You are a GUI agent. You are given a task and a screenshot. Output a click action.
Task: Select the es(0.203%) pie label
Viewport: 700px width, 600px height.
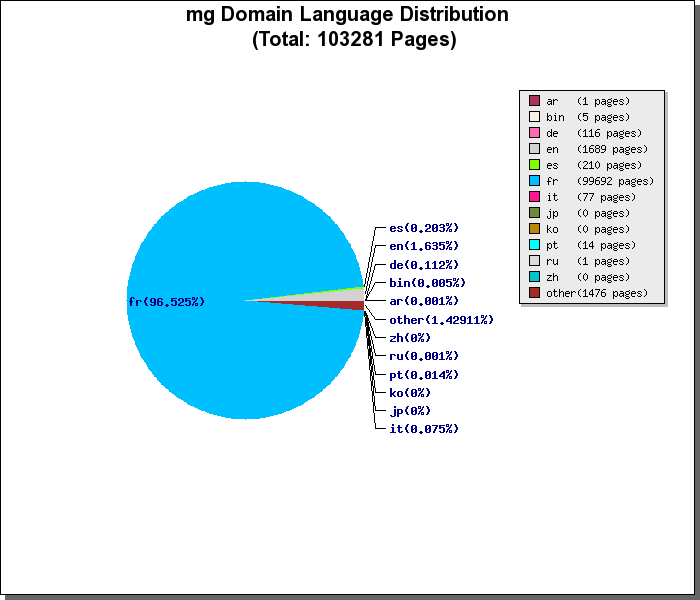(424, 228)
